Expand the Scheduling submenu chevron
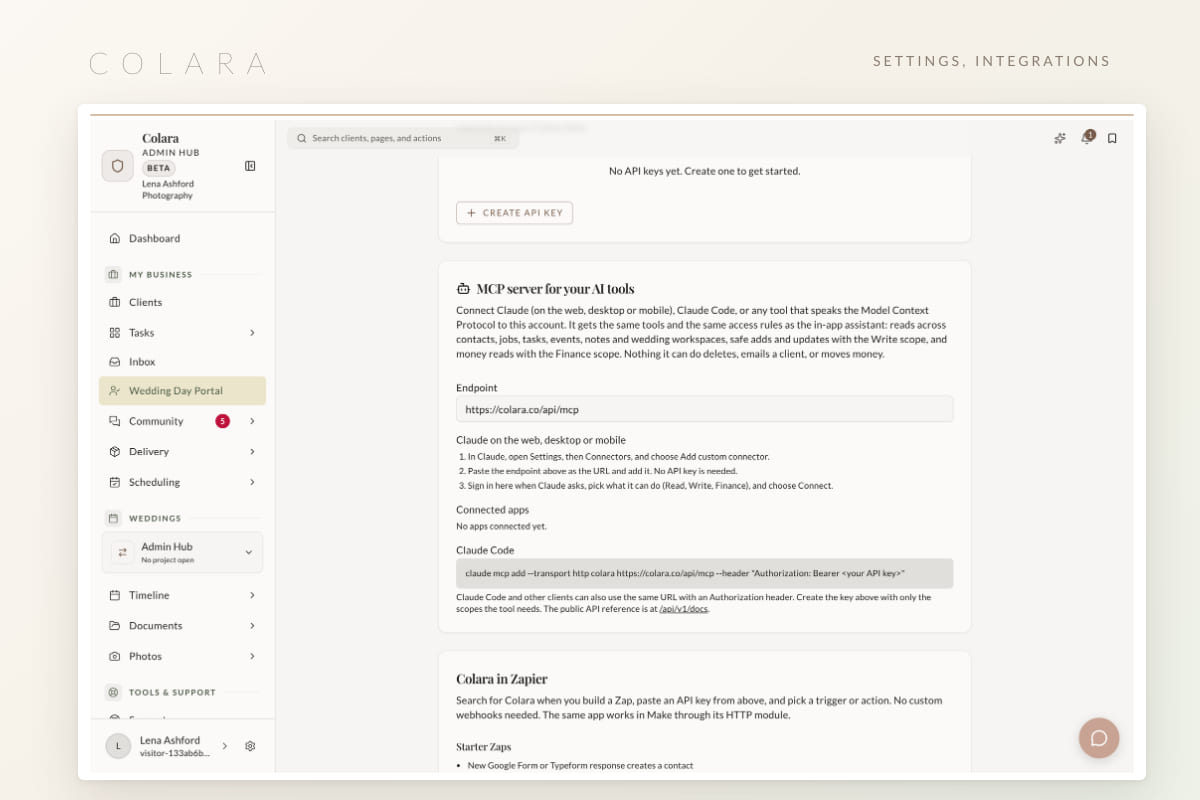This screenshot has width=1200, height=800. (252, 482)
